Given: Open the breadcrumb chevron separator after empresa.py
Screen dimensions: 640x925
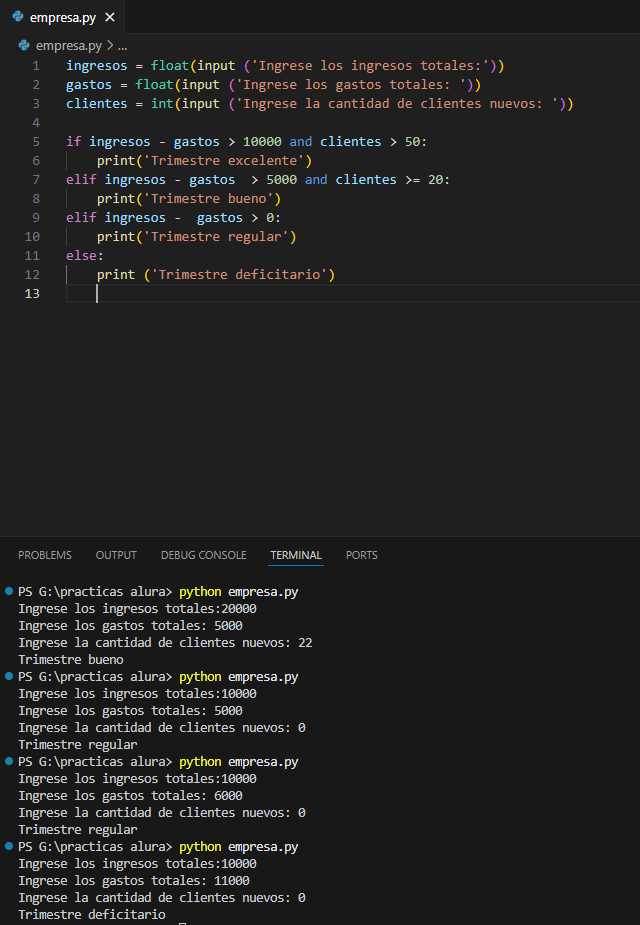Looking at the screenshot, I should 110,45.
